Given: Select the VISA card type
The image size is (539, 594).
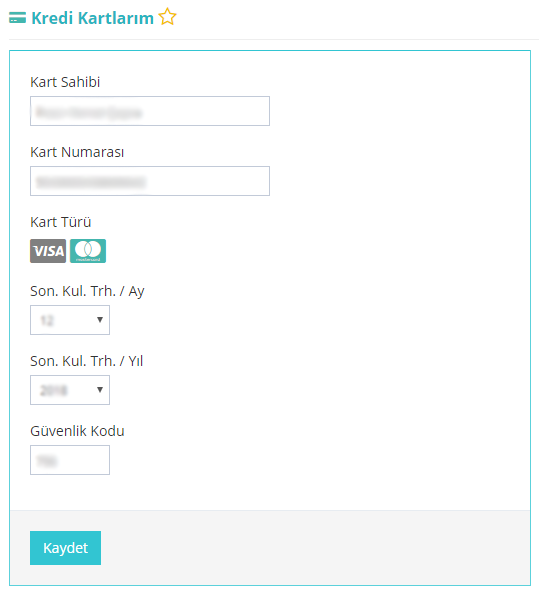Looking at the screenshot, I should 48,251.
